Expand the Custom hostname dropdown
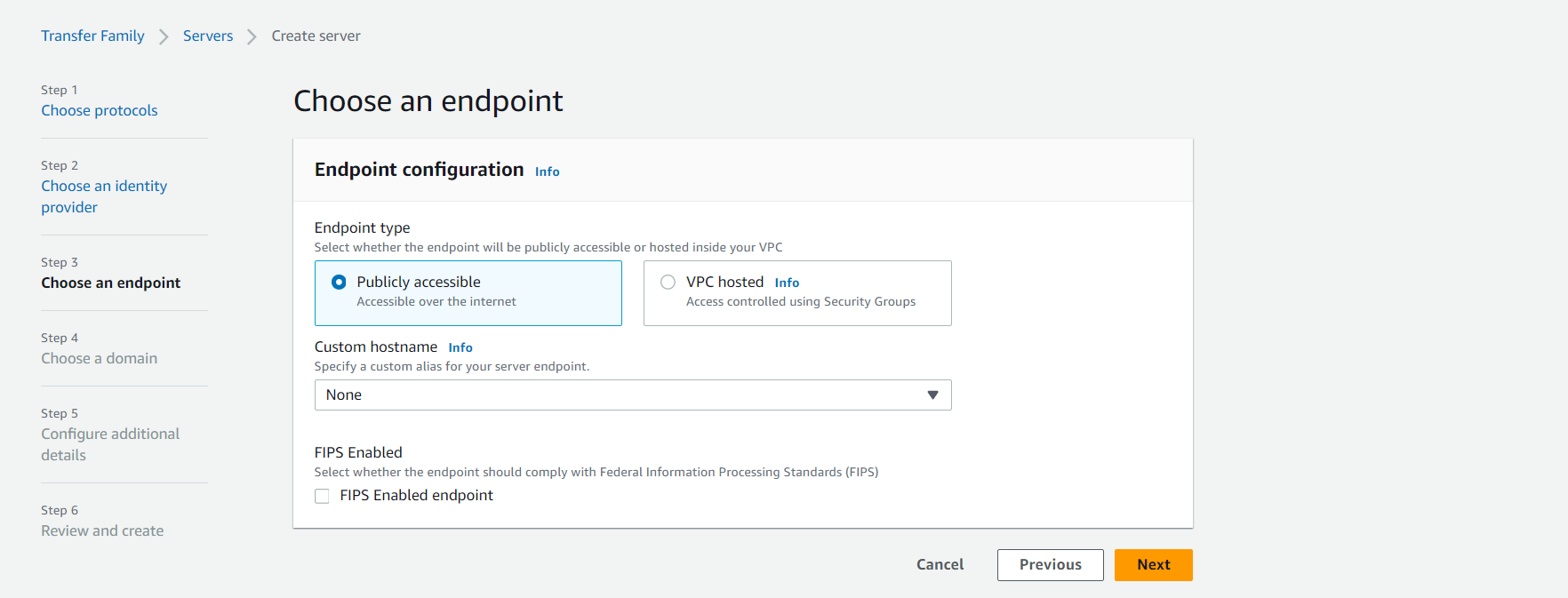The width and height of the screenshot is (1568, 598). pos(632,395)
